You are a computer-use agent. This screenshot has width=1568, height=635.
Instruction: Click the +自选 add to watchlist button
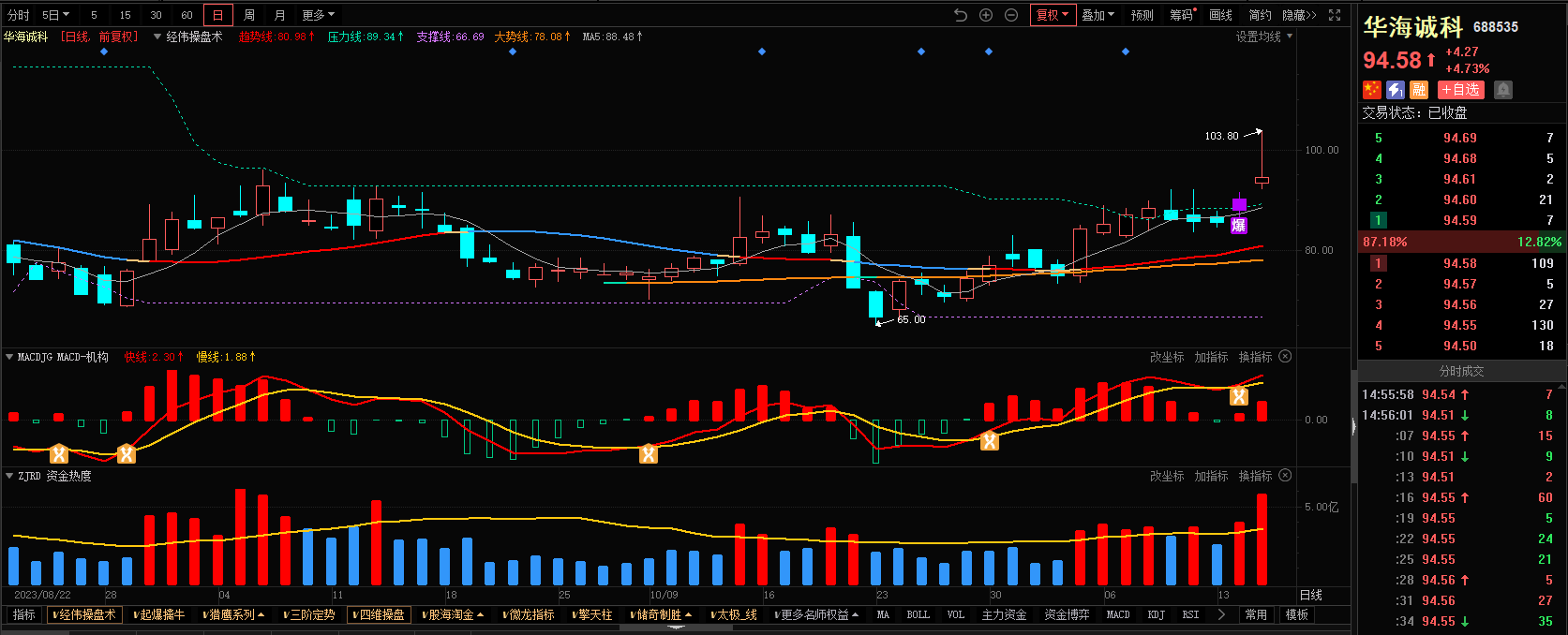coord(1461,90)
